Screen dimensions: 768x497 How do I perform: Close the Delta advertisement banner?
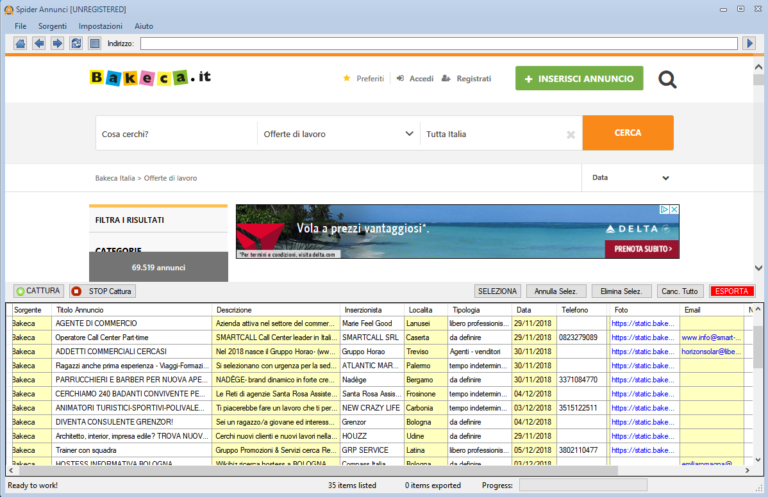674,210
